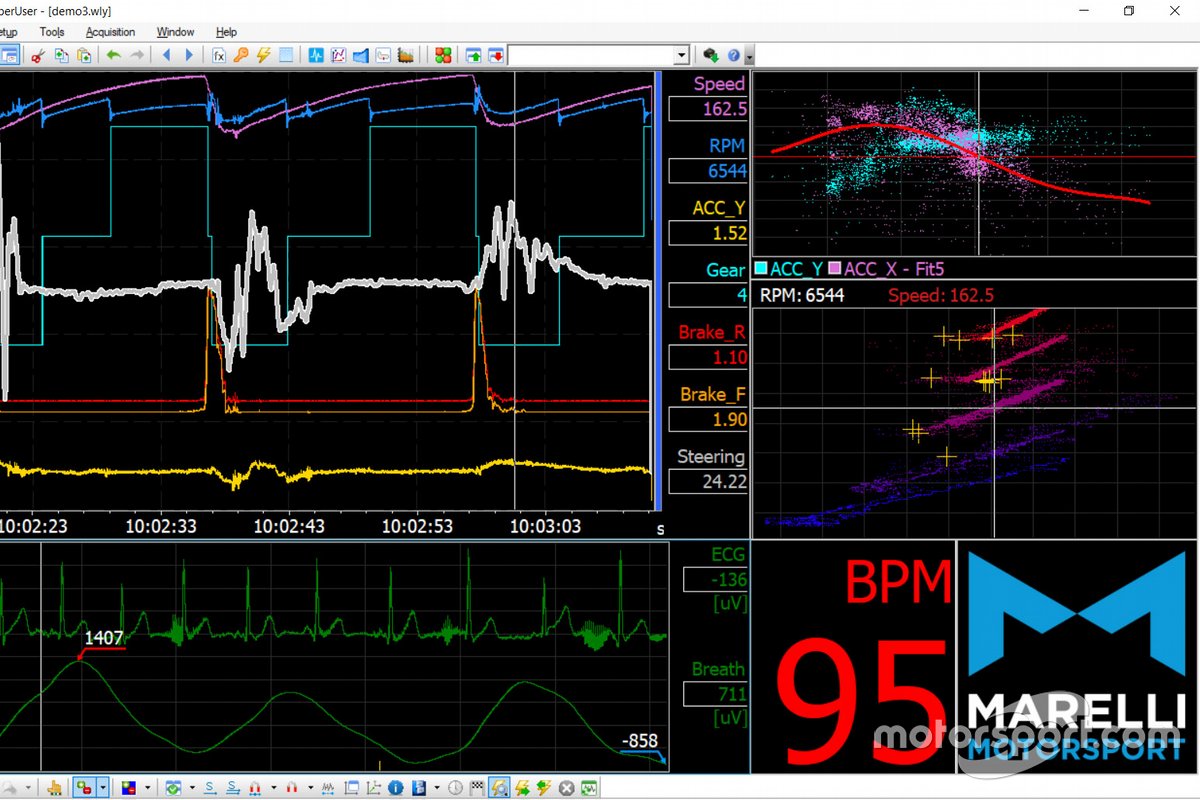Click the blue info circle icon
1200x800 pixels.
(x=395, y=788)
